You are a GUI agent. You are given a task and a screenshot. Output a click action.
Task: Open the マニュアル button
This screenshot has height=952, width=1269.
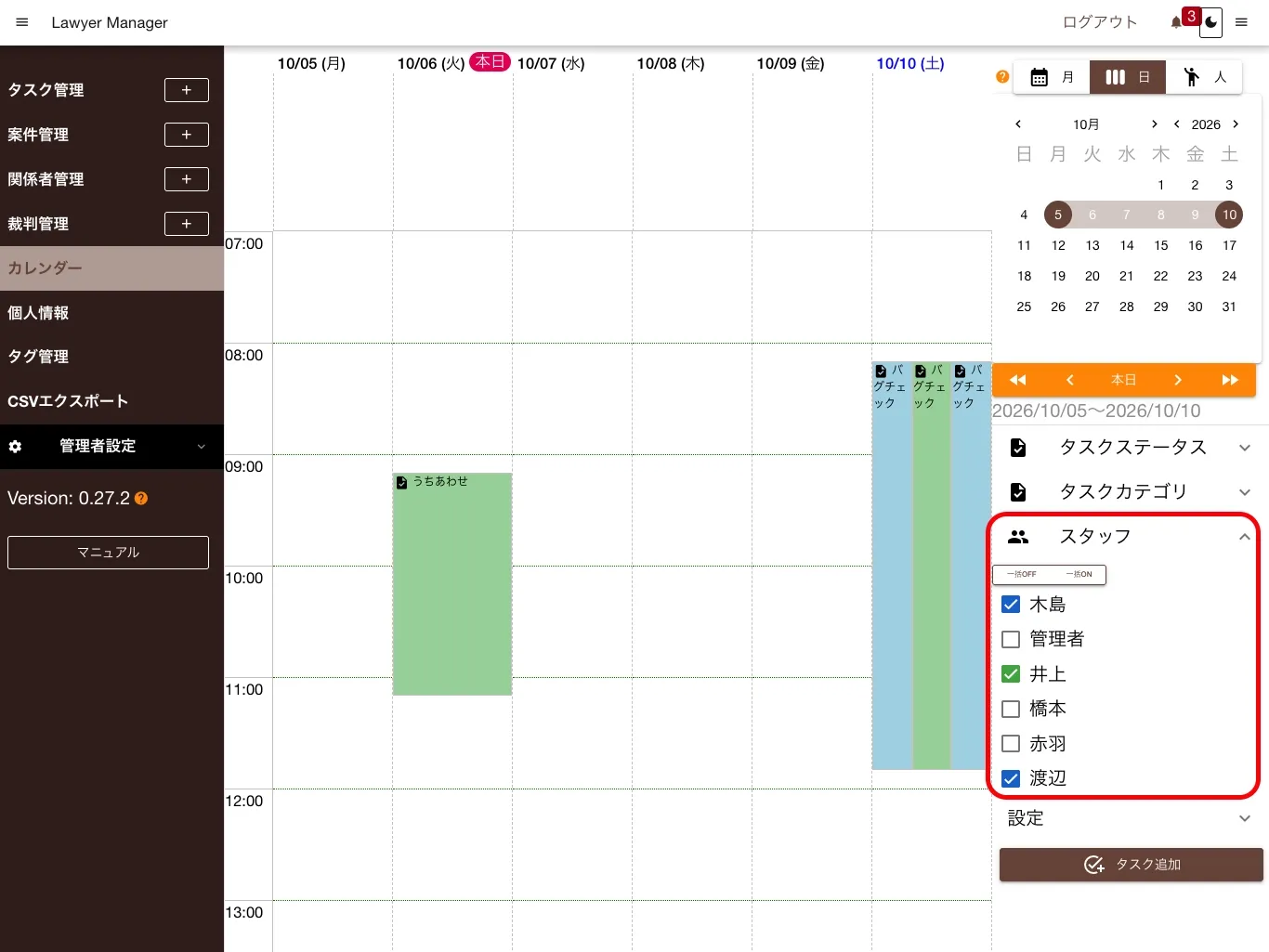pyautogui.click(x=108, y=553)
